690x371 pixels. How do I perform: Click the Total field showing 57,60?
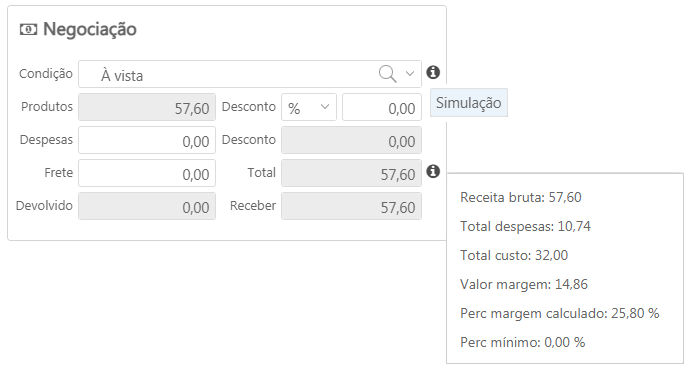point(352,173)
